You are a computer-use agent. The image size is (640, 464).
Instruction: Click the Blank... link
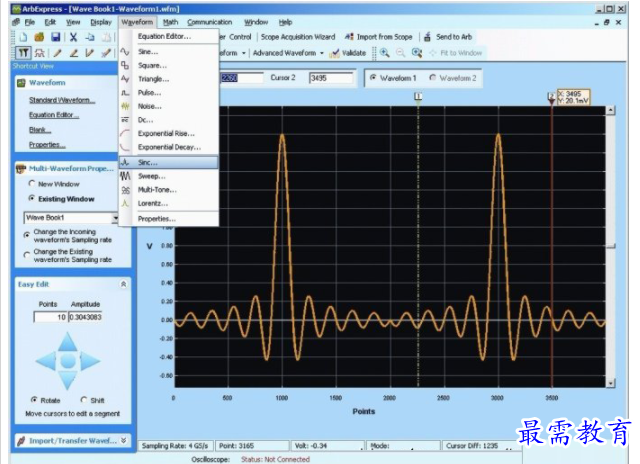[40, 130]
